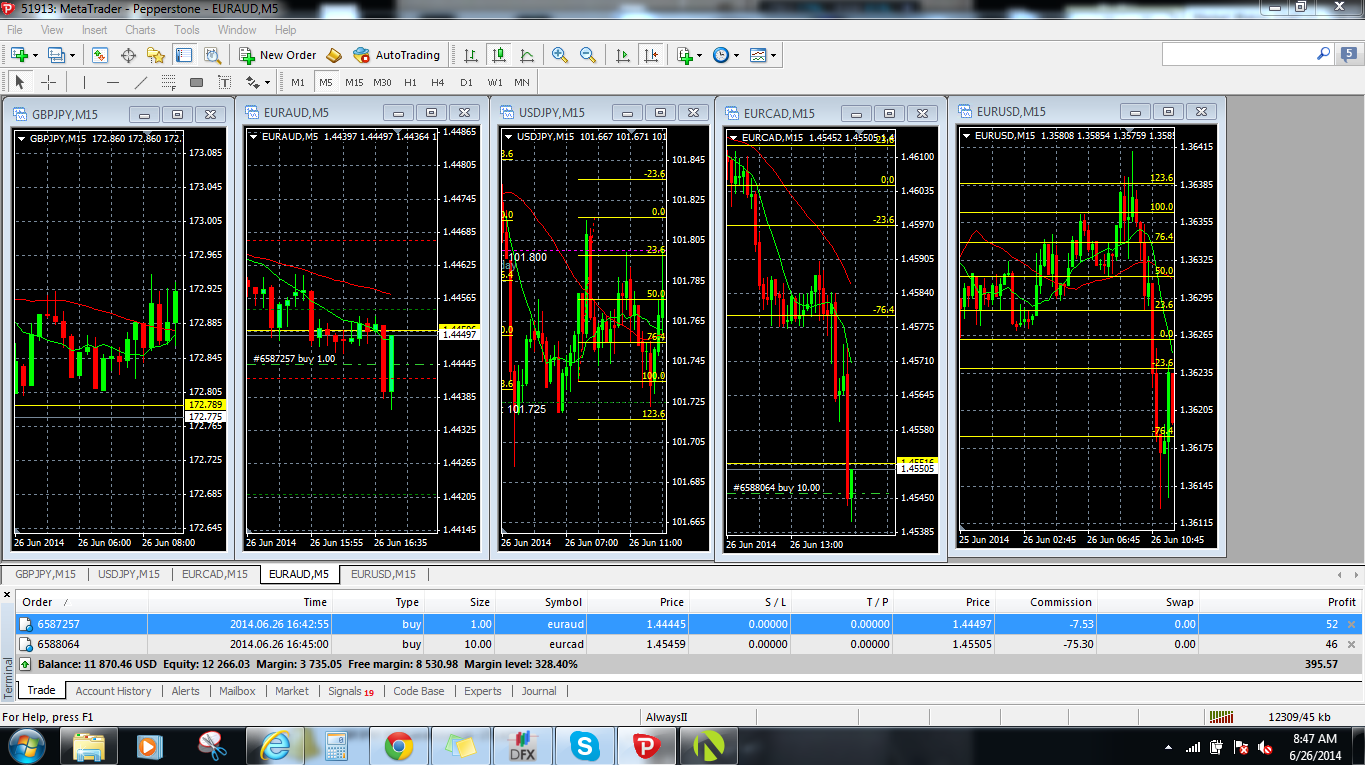
Task: Sort orders by the Profit column
Action: tap(1280, 602)
